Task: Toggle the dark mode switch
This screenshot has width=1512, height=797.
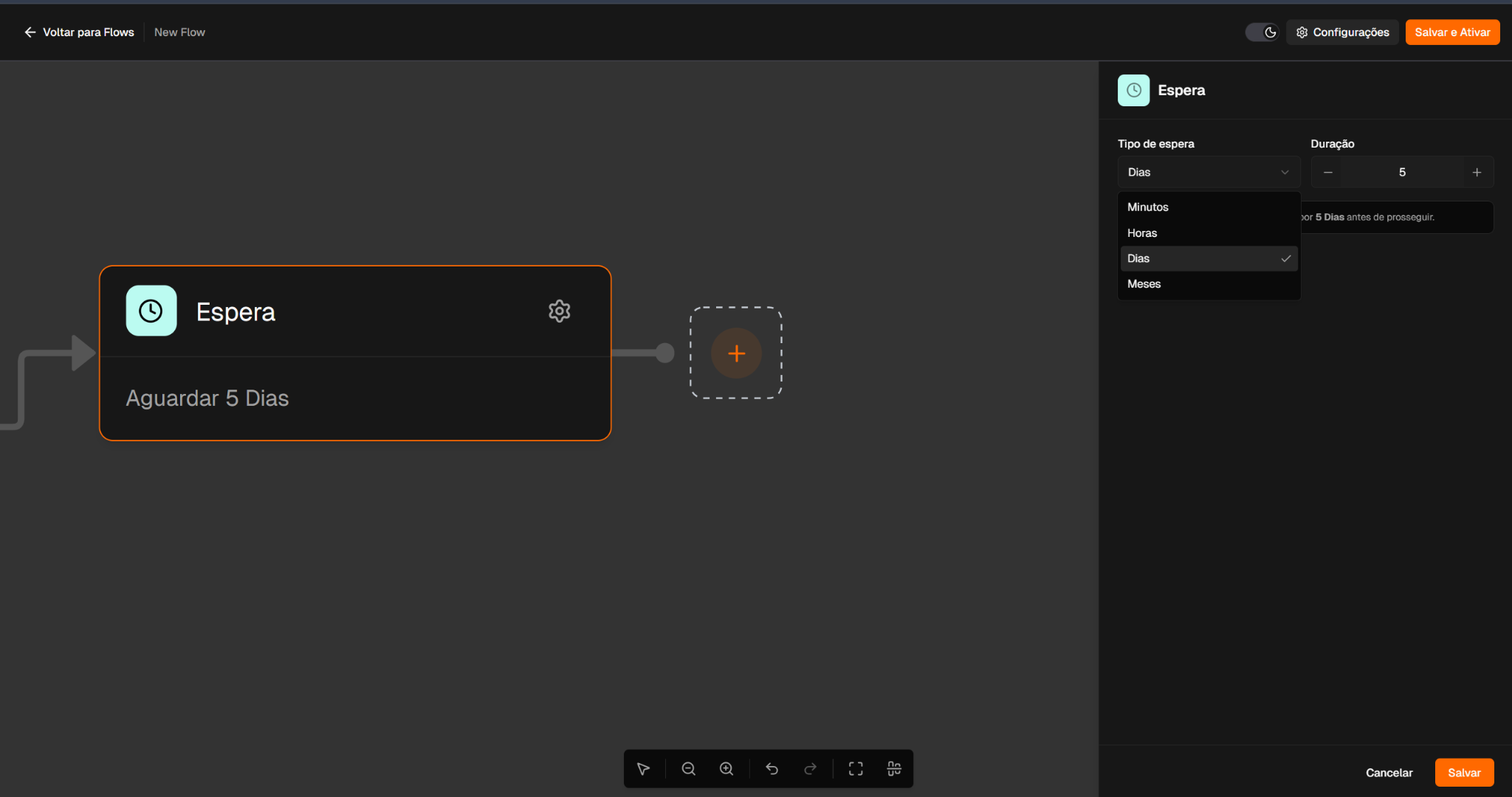Action: pos(1262,32)
